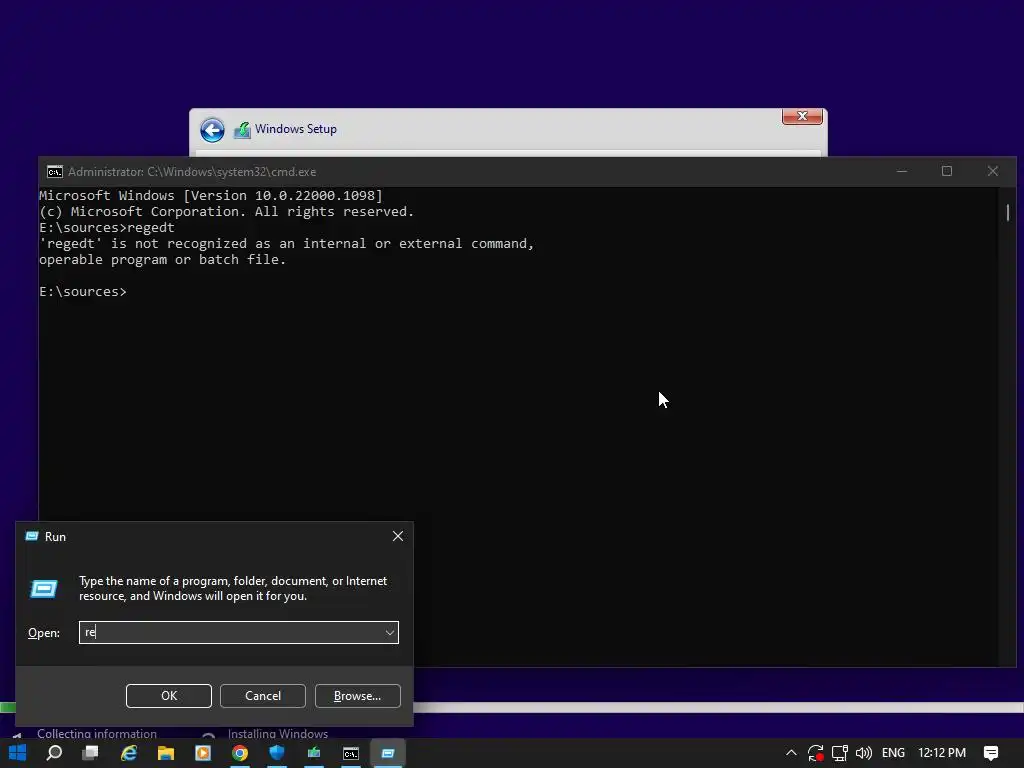This screenshot has width=1024, height=768.
Task: Click 'operable program or batch file.' text
Action: point(163,259)
